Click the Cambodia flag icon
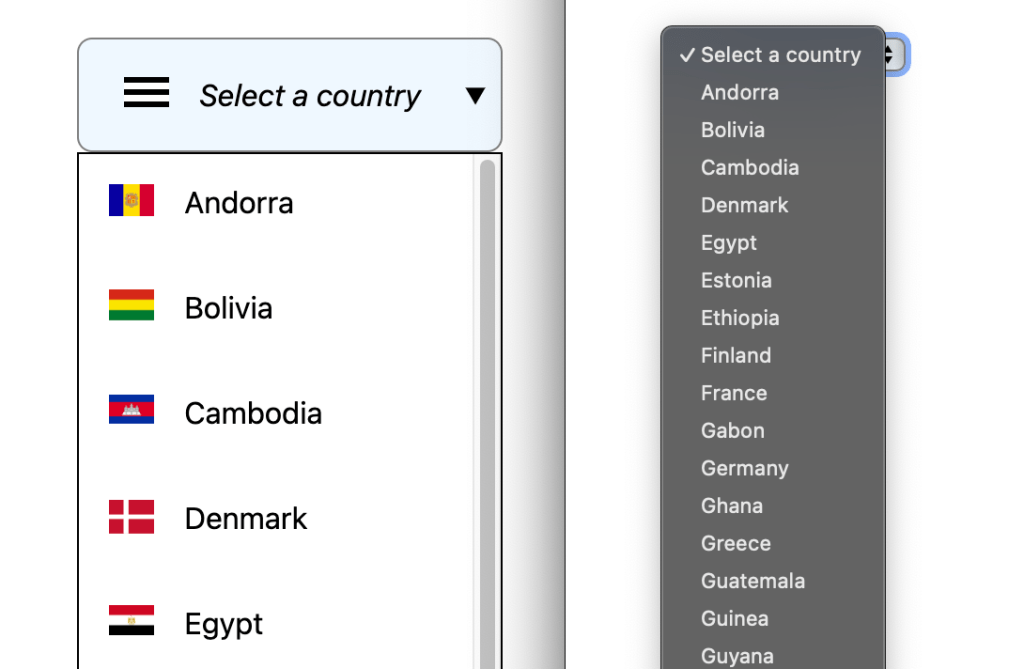Image resolution: width=1024 pixels, height=669 pixels. 131,409
